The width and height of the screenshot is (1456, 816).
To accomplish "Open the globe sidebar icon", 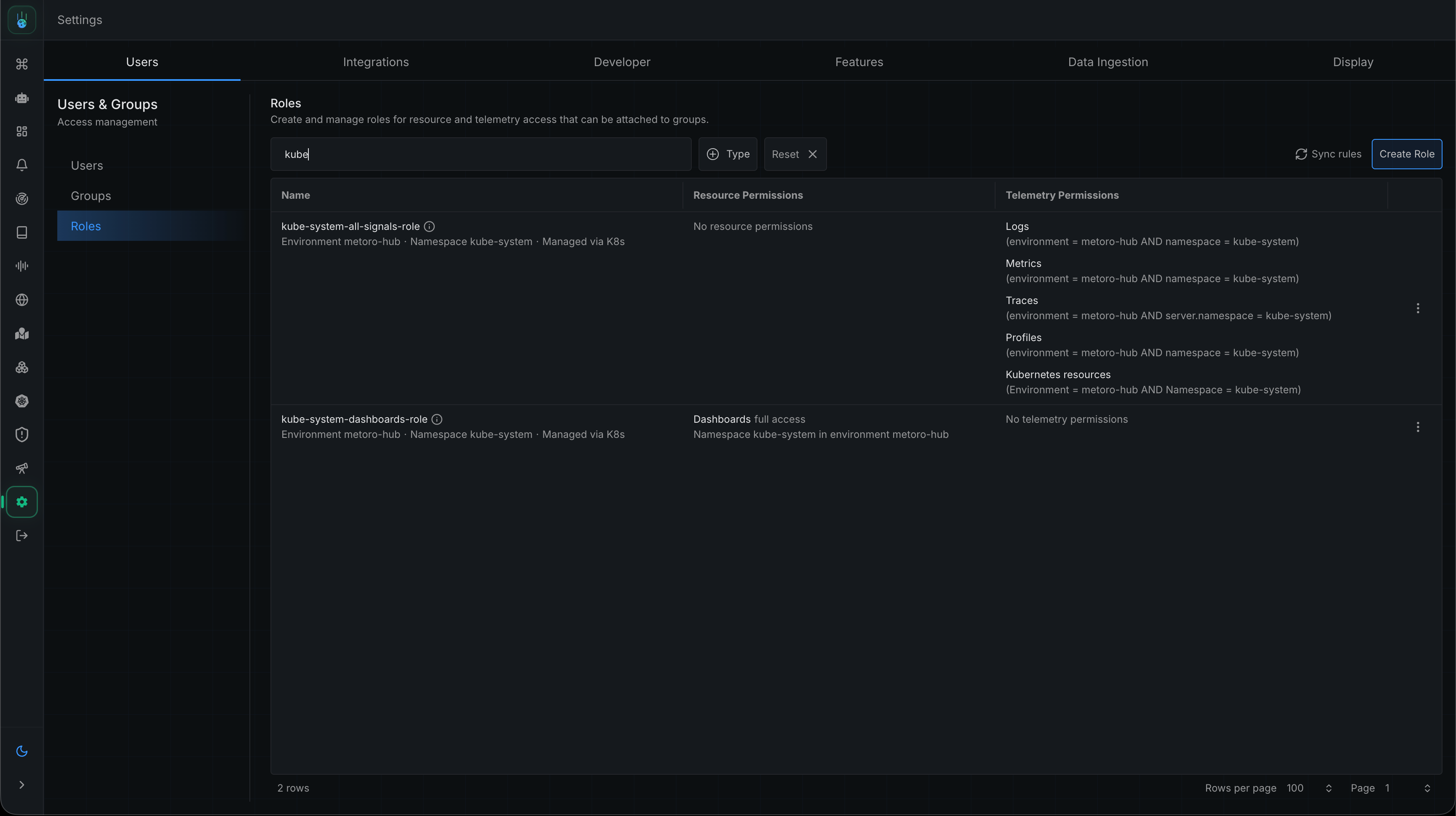I will [21, 300].
